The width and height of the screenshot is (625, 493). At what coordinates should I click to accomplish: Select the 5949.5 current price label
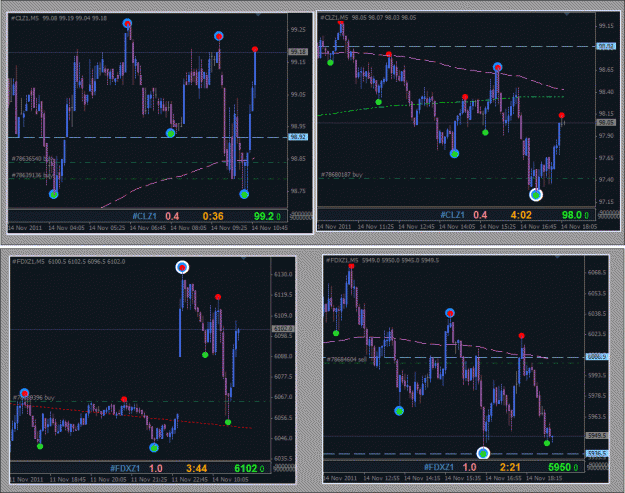pyautogui.click(x=596, y=436)
